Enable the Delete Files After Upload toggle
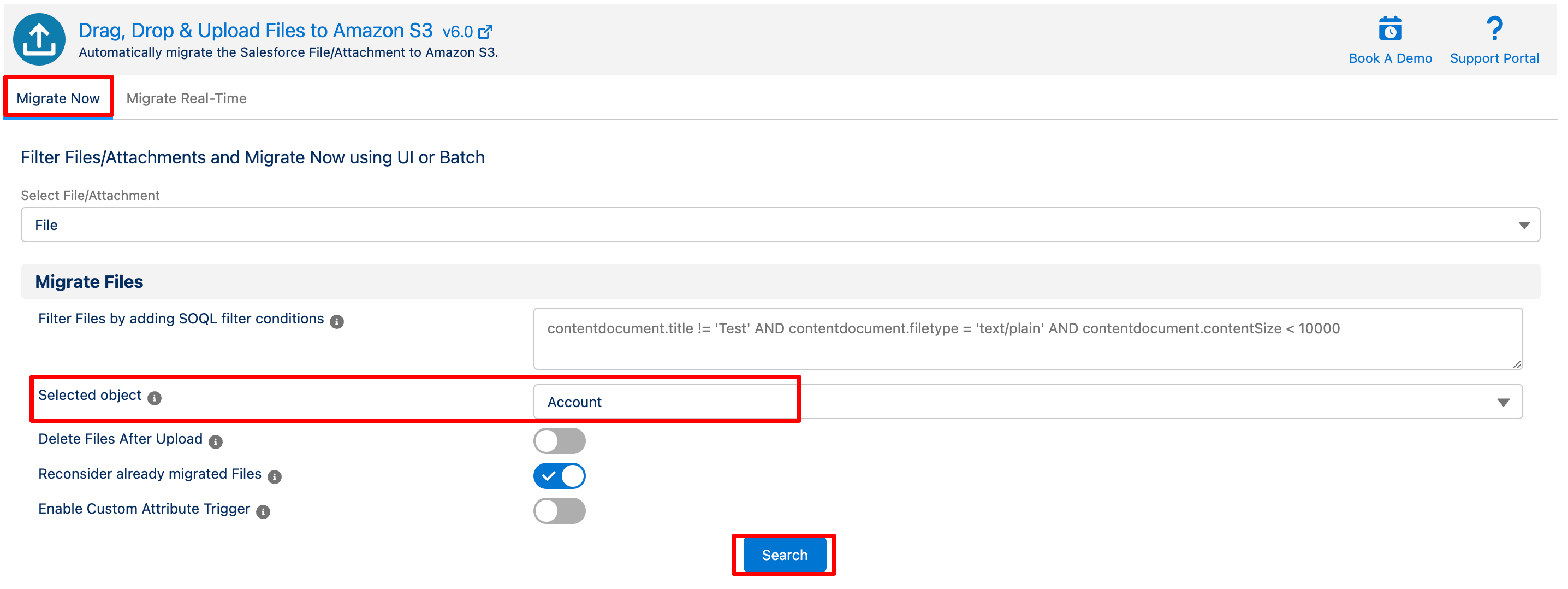This screenshot has width=1568, height=589. (x=560, y=441)
